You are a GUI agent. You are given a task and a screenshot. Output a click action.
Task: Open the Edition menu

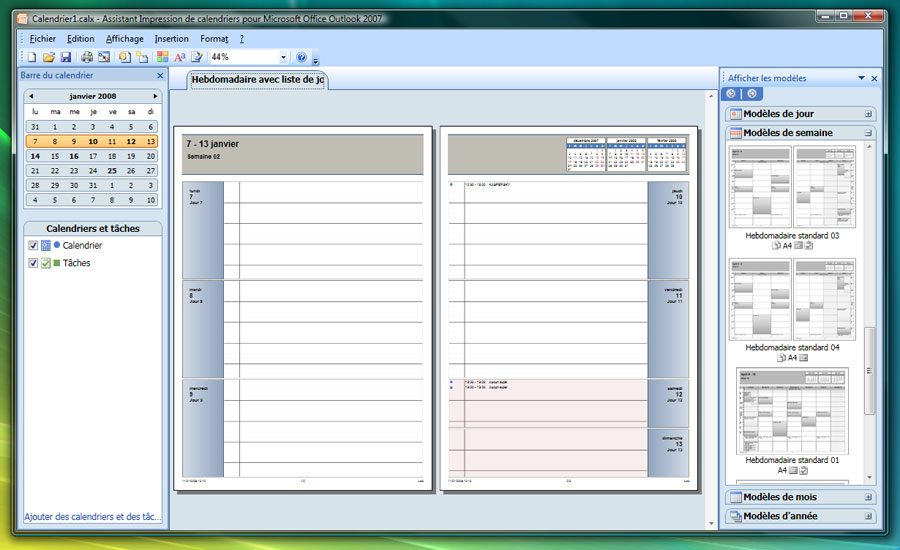(x=80, y=38)
